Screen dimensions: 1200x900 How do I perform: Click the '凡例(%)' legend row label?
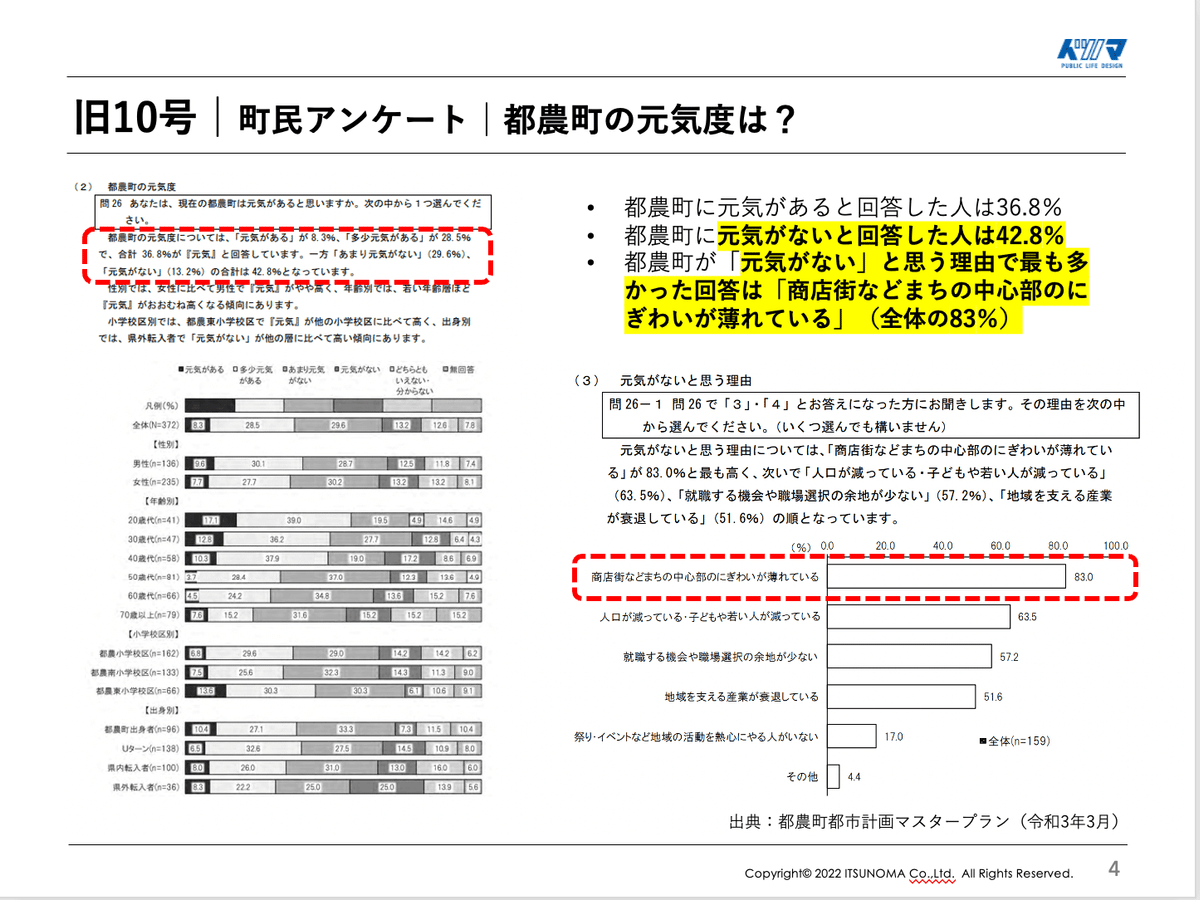pos(162,406)
